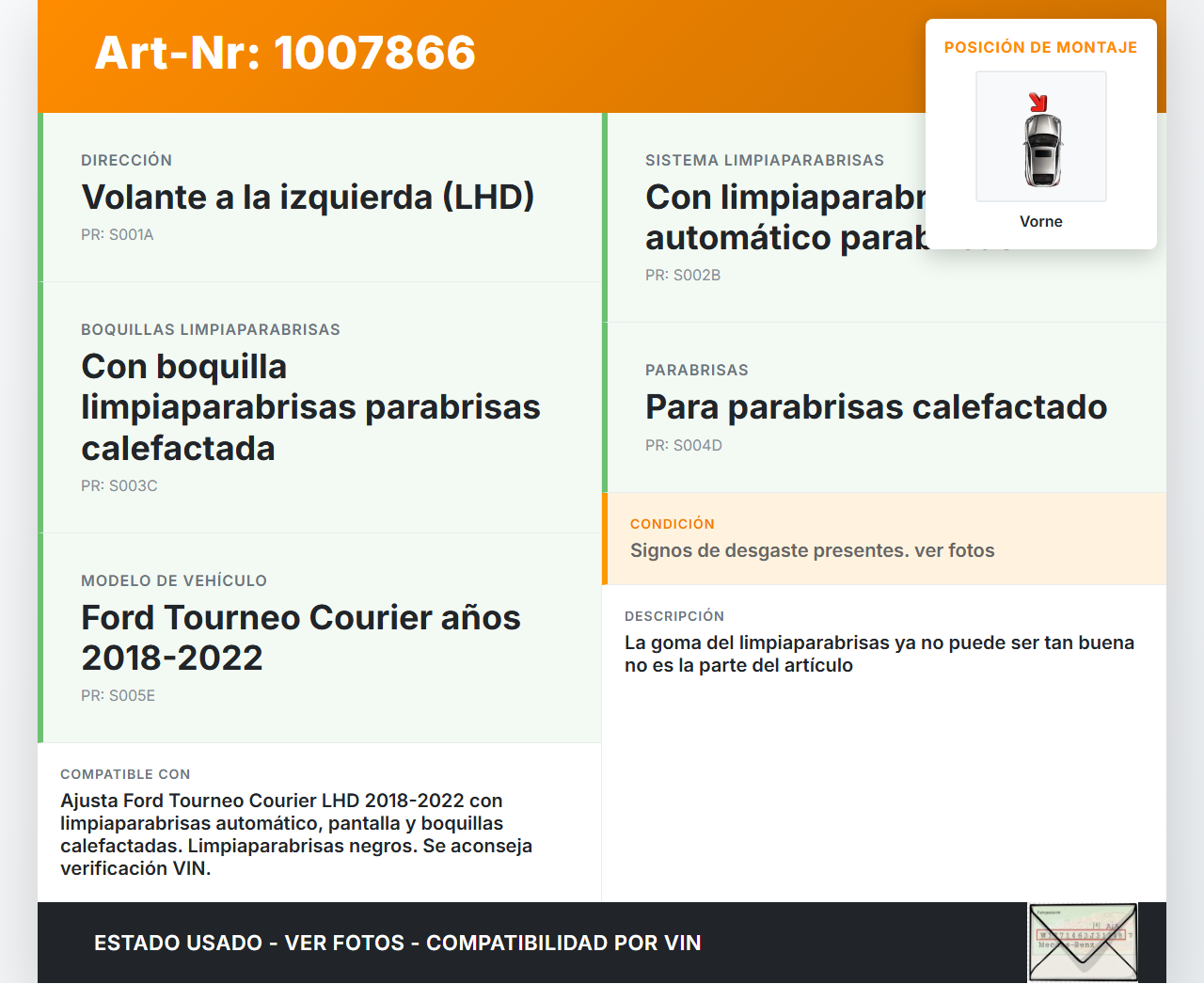Viewport: 1204px width, 984px height.
Task: Click the Art-Nr: 1007866 heading
Action: click(285, 53)
